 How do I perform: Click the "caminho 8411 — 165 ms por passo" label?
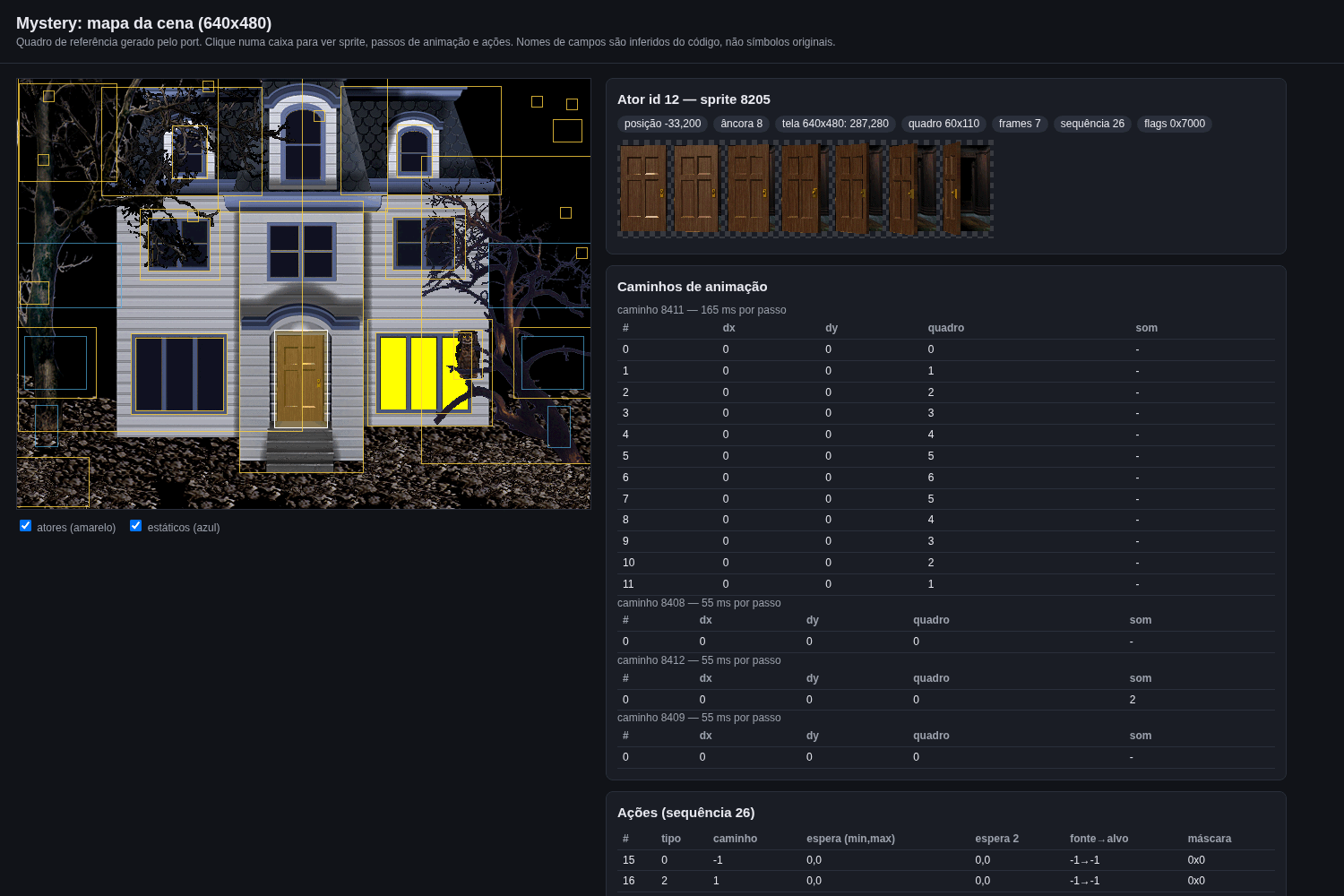tap(702, 310)
